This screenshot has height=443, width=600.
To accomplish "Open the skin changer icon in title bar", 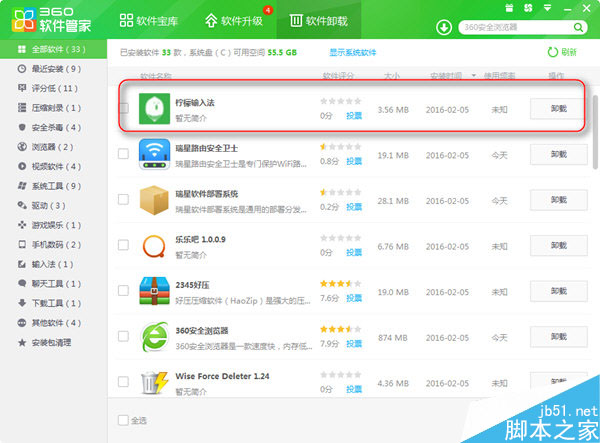I will pyautogui.click(x=528, y=8).
